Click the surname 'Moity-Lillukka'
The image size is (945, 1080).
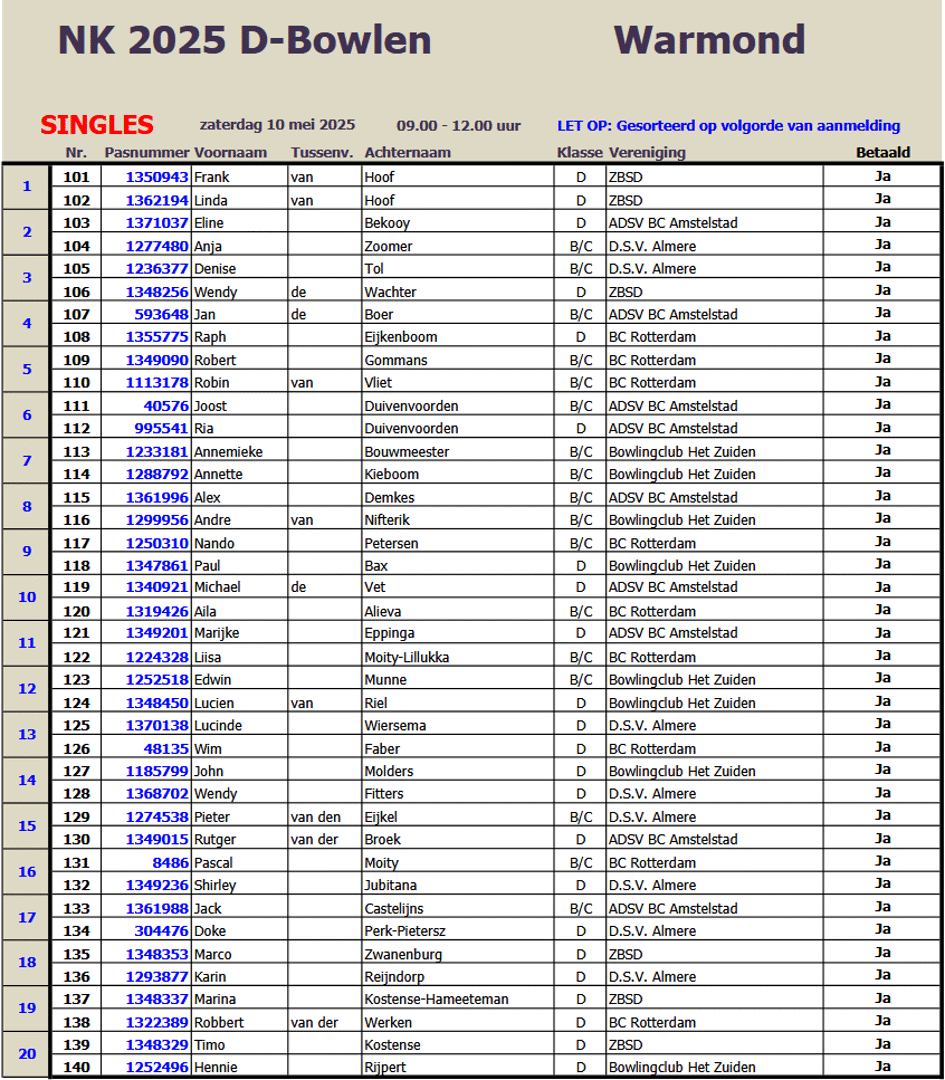407,657
